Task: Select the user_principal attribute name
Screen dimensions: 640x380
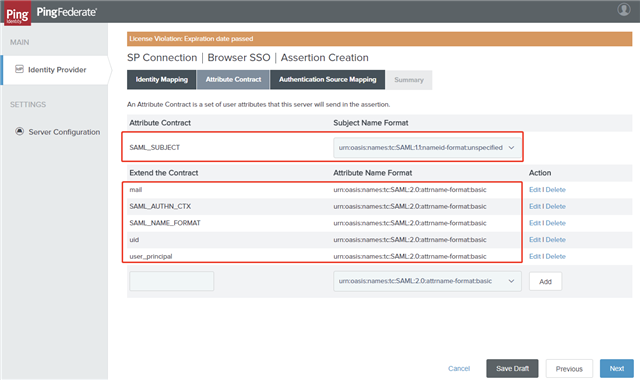Action: click(x=151, y=257)
